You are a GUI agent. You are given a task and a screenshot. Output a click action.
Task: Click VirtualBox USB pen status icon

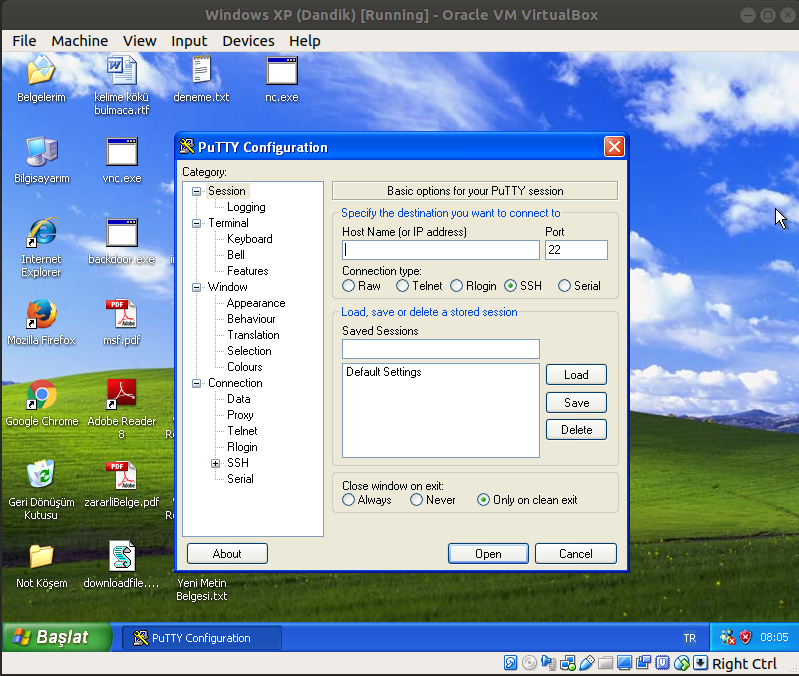pyautogui.click(x=587, y=663)
